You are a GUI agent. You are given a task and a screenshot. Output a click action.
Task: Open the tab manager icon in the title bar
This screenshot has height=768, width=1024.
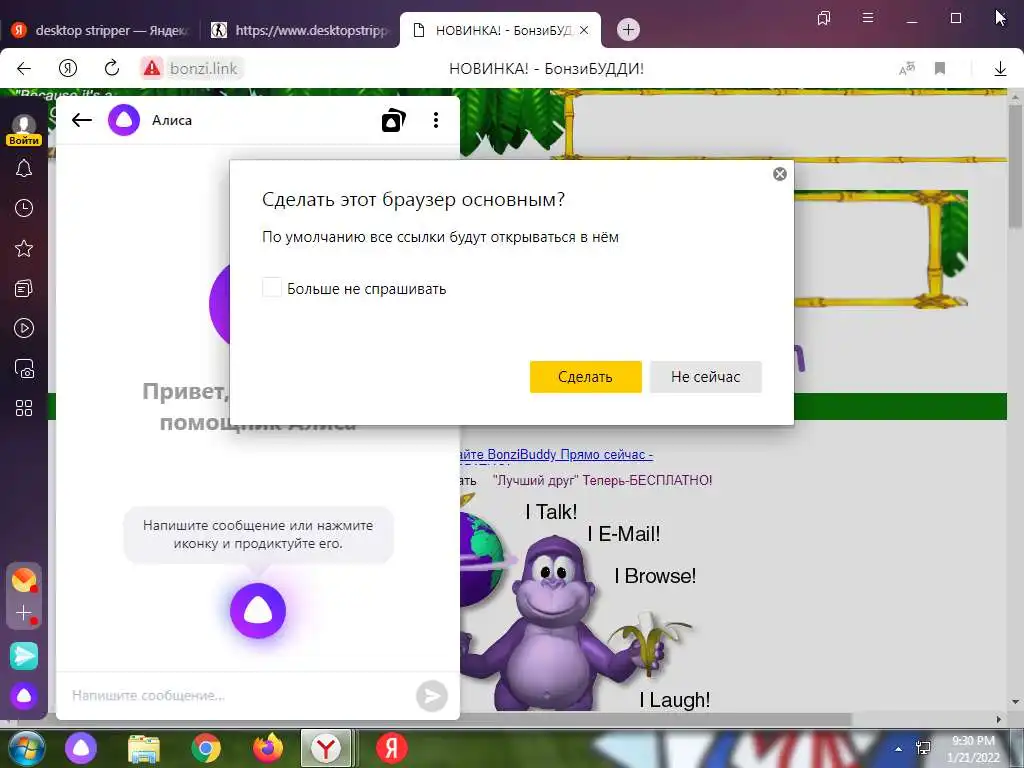[824, 18]
